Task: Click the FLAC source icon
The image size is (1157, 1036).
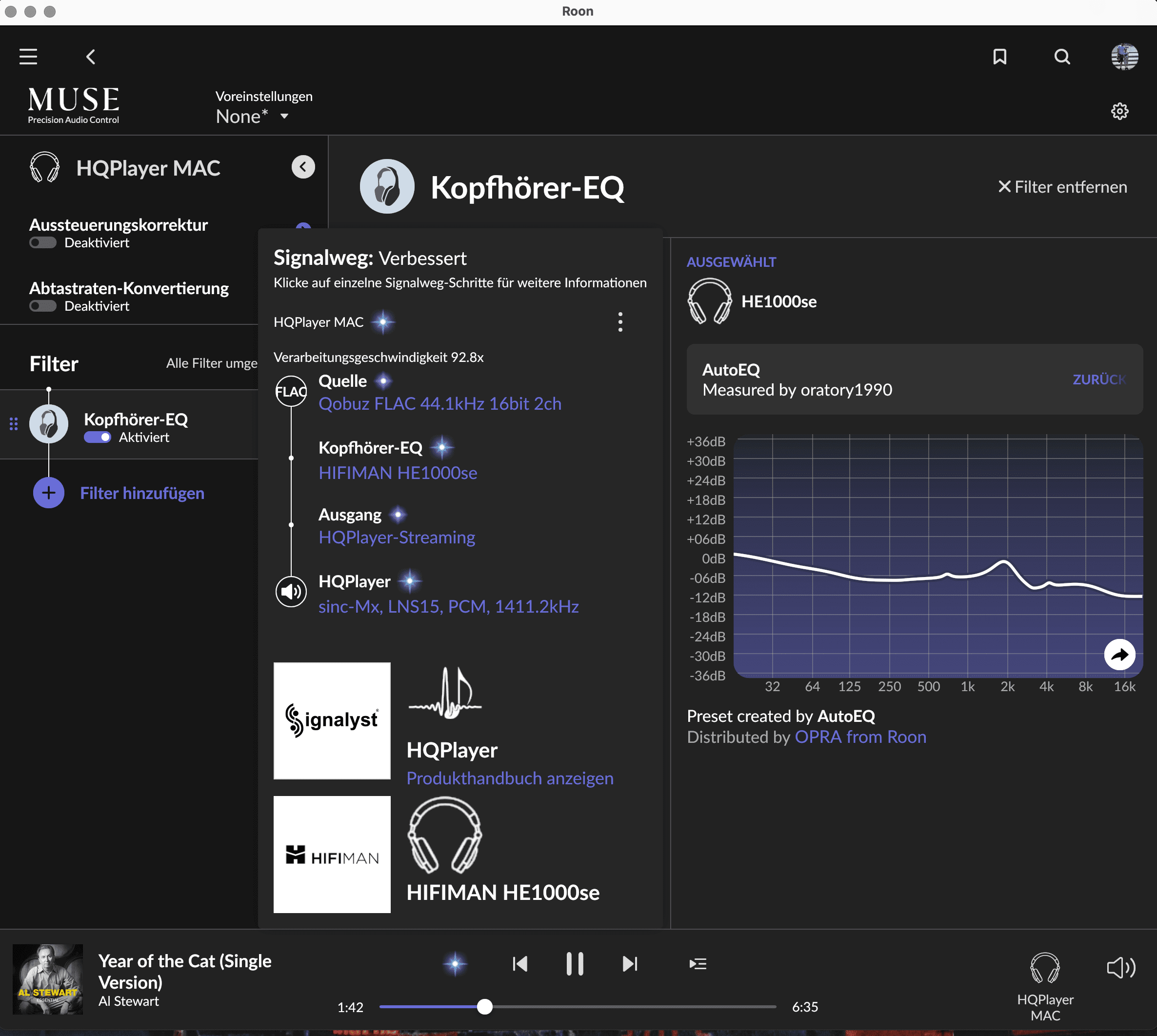Action: pyautogui.click(x=291, y=392)
